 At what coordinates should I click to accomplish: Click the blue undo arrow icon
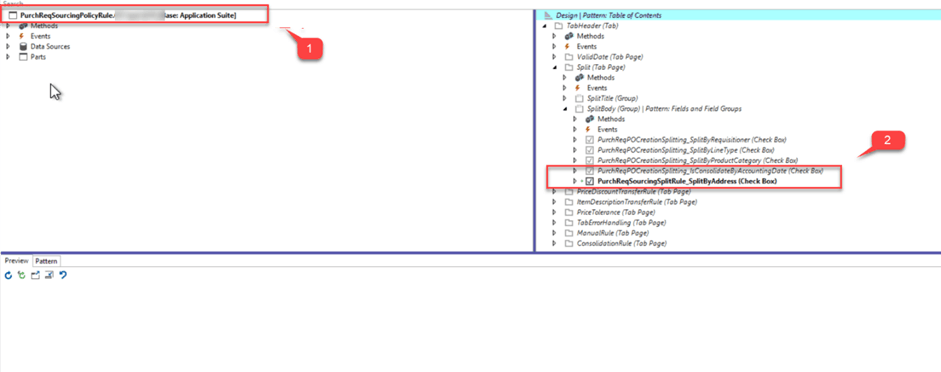click(x=63, y=275)
